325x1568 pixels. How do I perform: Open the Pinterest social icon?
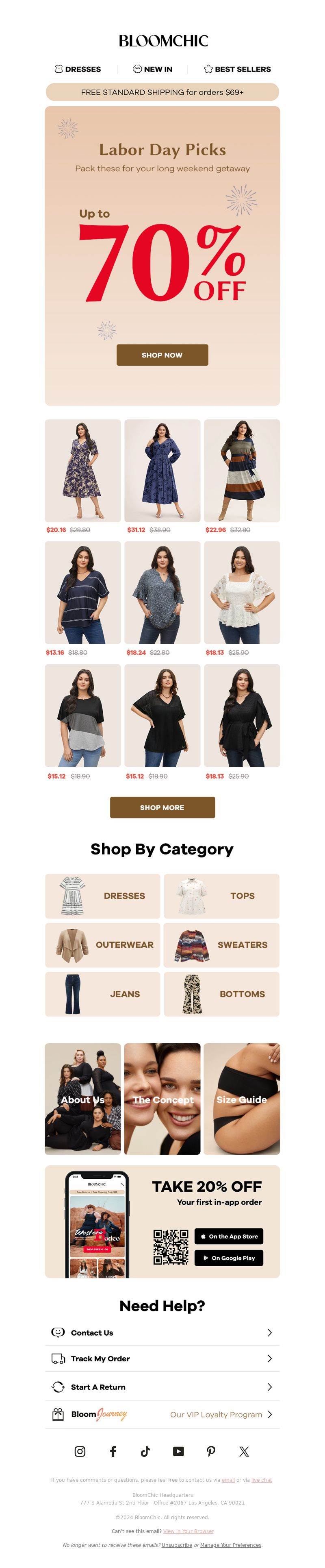(x=211, y=1451)
